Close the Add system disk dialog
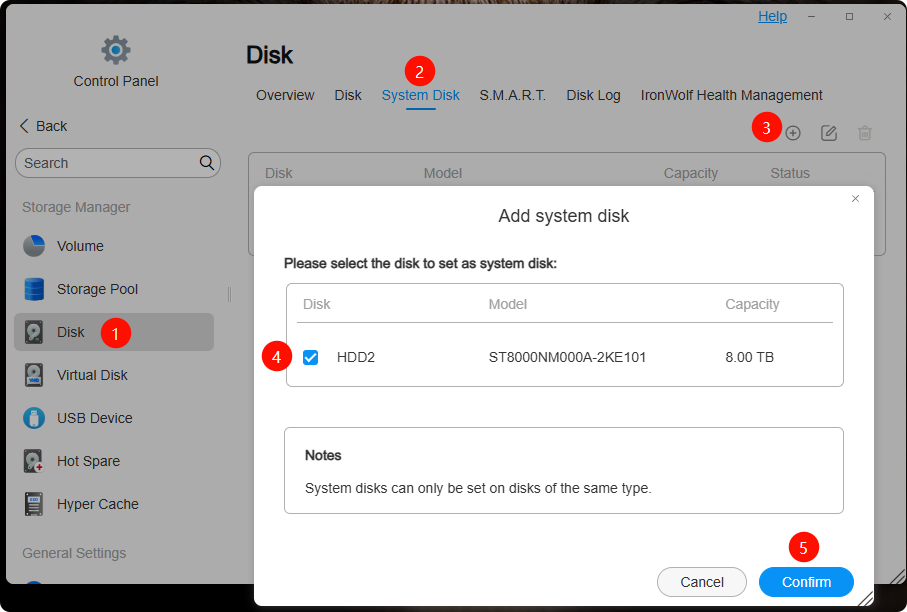 coord(856,198)
